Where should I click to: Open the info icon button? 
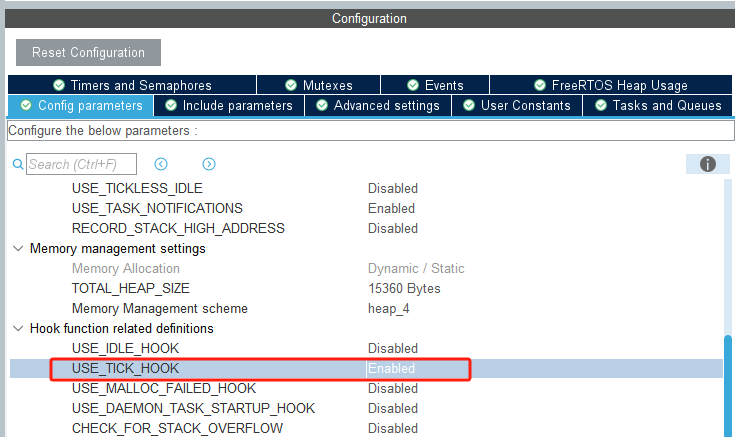(708, 164)
